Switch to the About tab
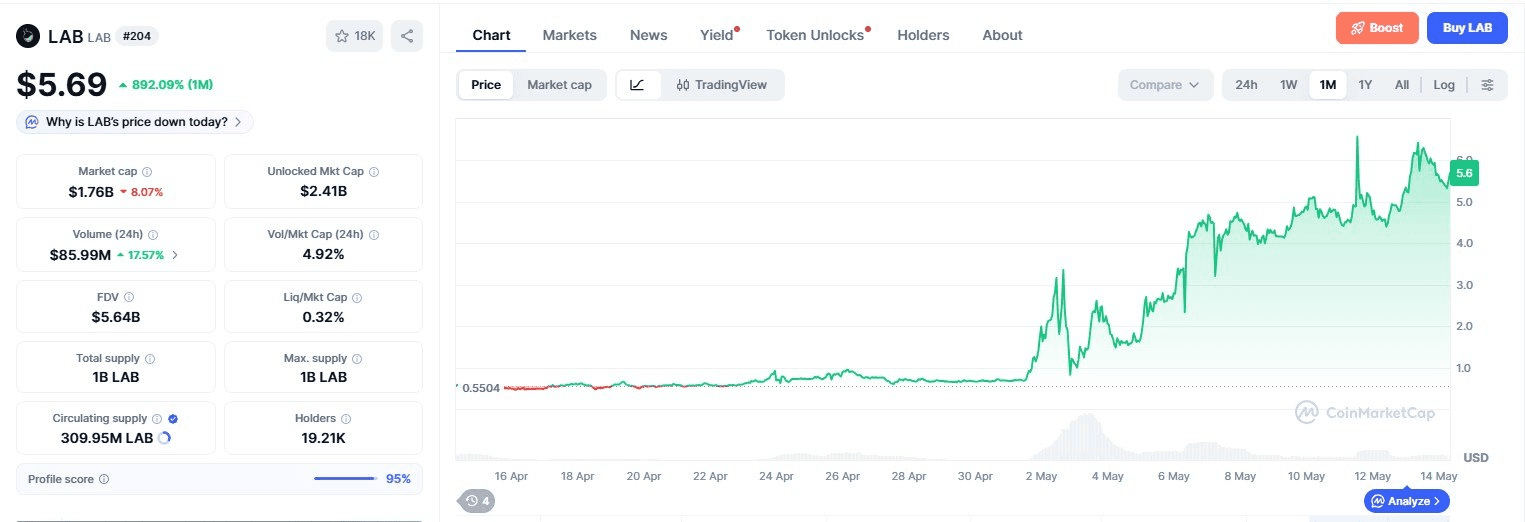1525x522 pixels. [1002, 35]
